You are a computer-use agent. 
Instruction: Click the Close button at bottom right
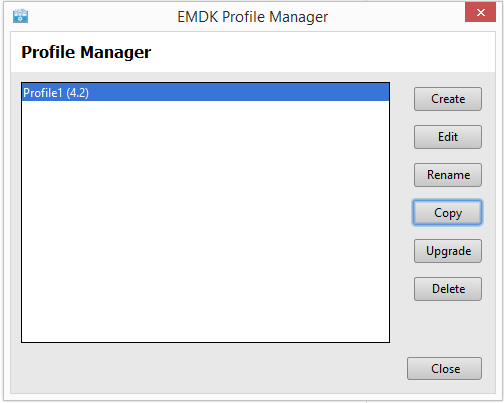444,369
